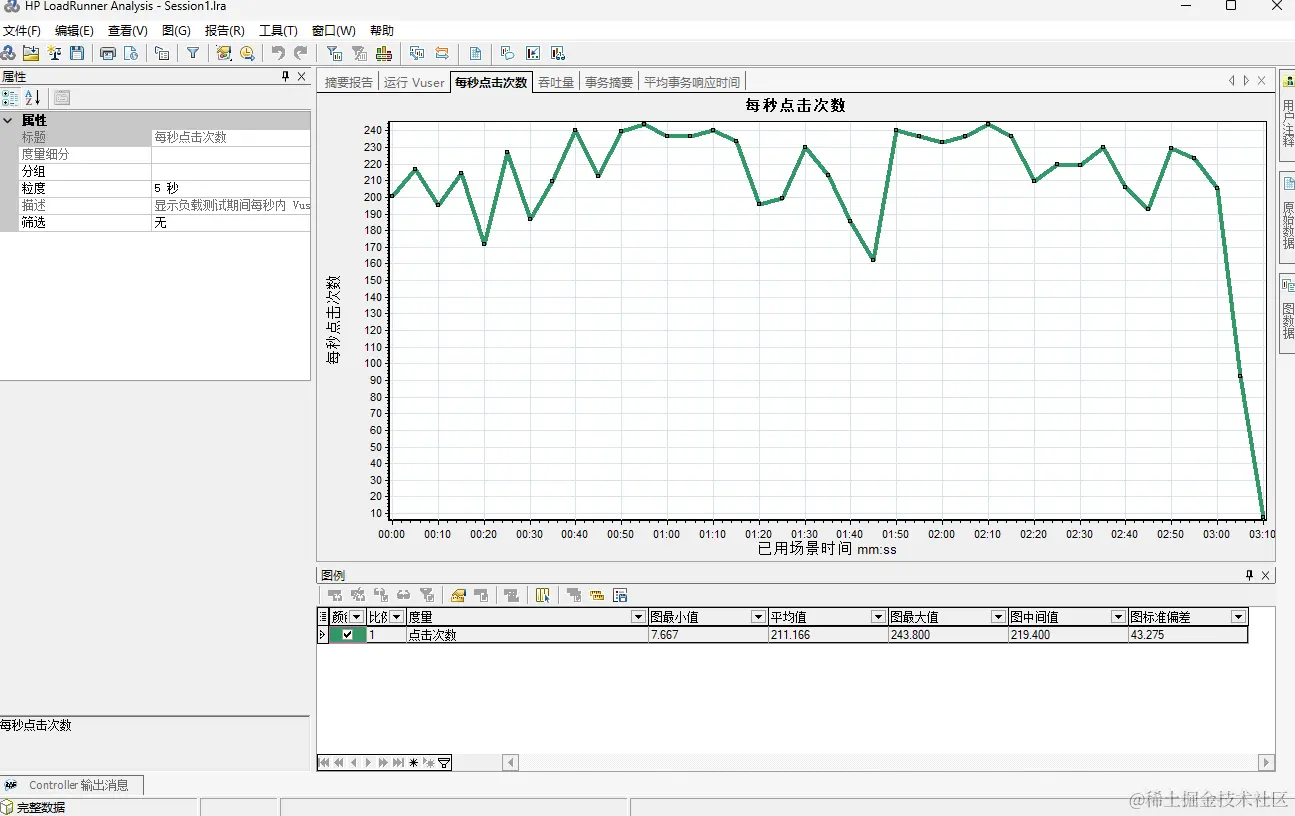Click the print icon in the toolbar
1295x816 pixels.
pos(108,53)
